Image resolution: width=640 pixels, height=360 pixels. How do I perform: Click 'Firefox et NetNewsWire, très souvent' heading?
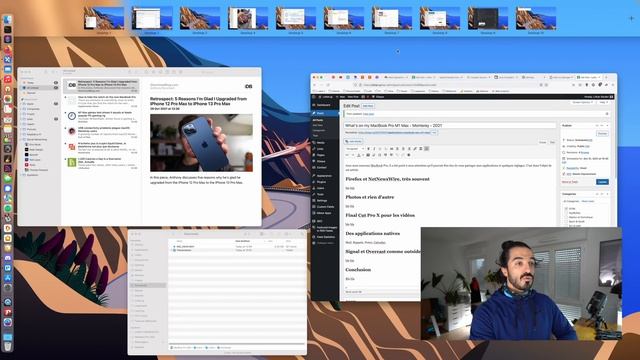pyautogui.click(x=387, y=179)
